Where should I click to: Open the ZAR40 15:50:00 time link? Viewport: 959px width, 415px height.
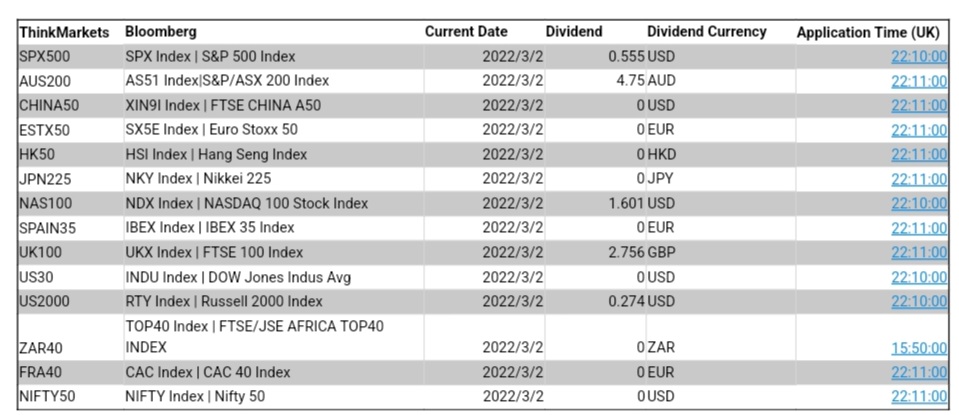(918, 347)
